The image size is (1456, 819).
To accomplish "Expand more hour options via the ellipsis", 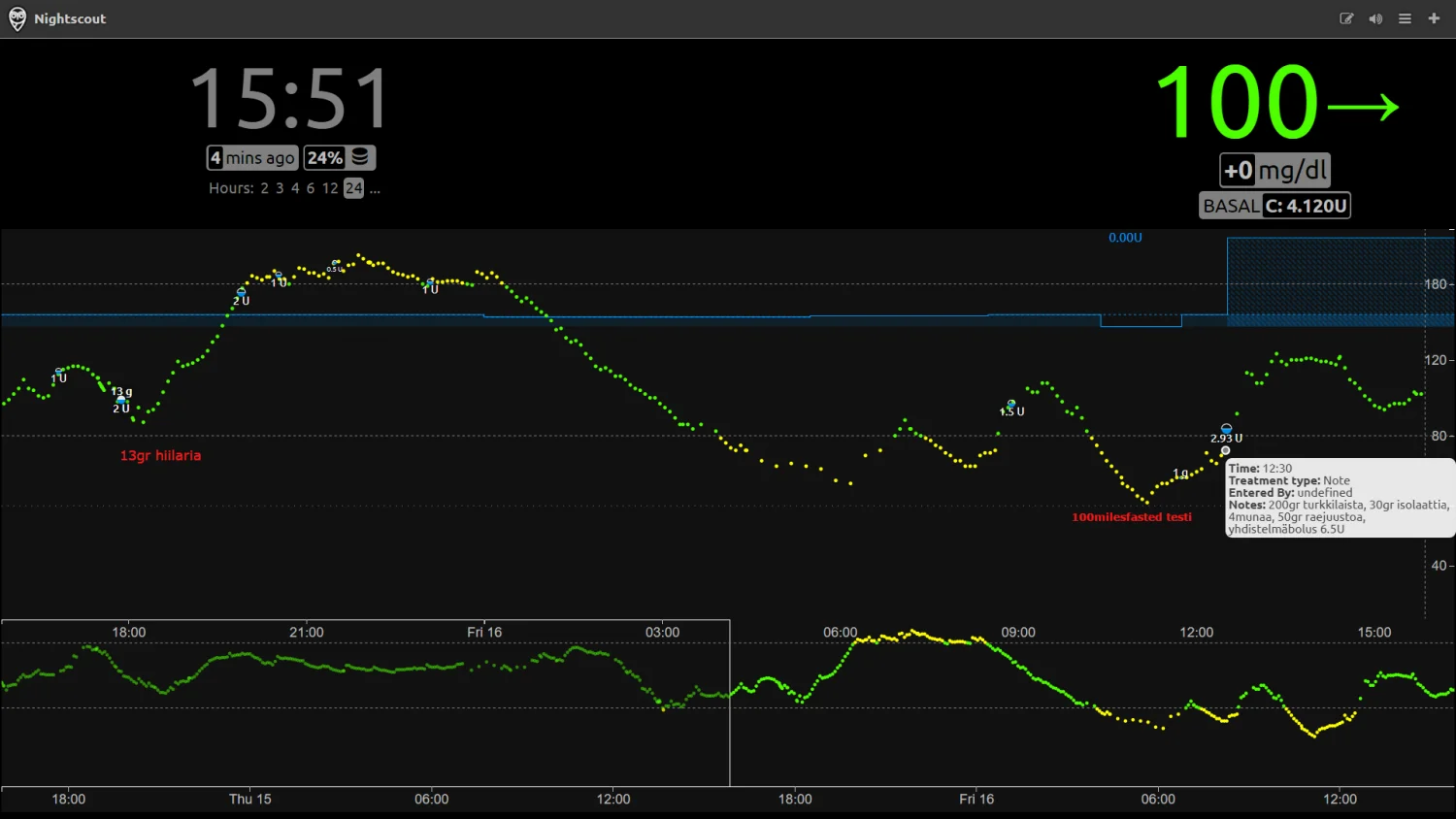I will click(375, 188).
